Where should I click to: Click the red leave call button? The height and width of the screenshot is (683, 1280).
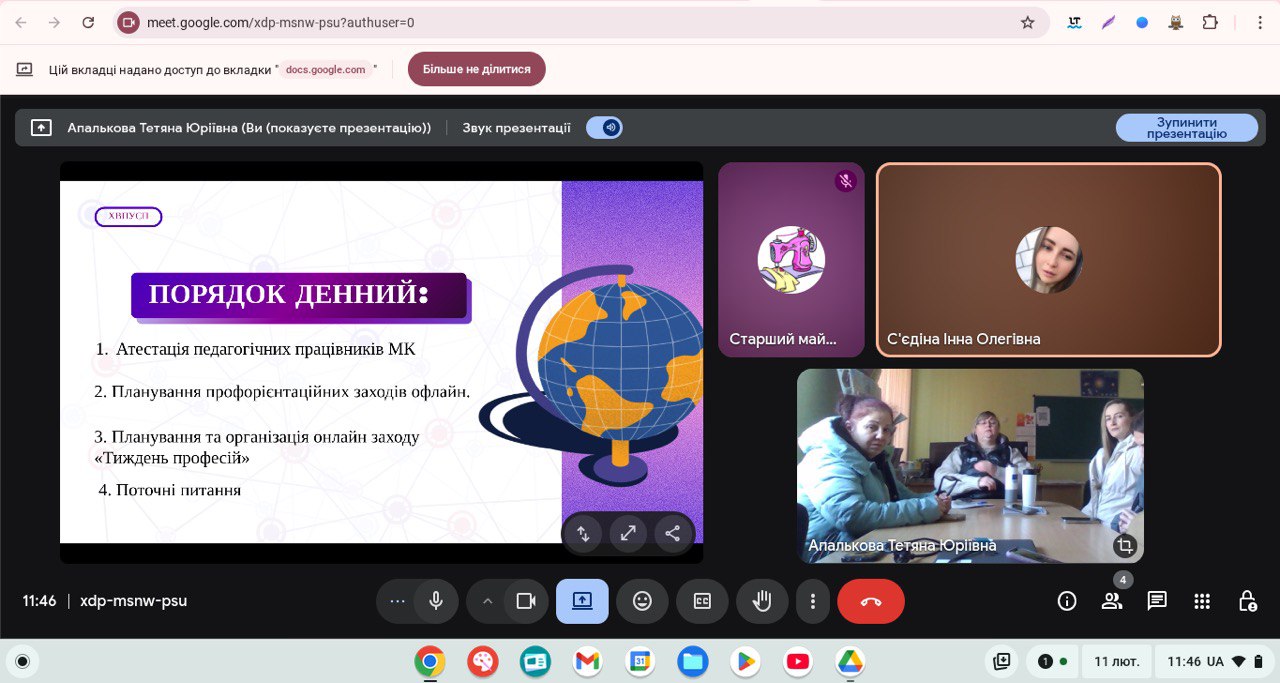coord(870,601)
